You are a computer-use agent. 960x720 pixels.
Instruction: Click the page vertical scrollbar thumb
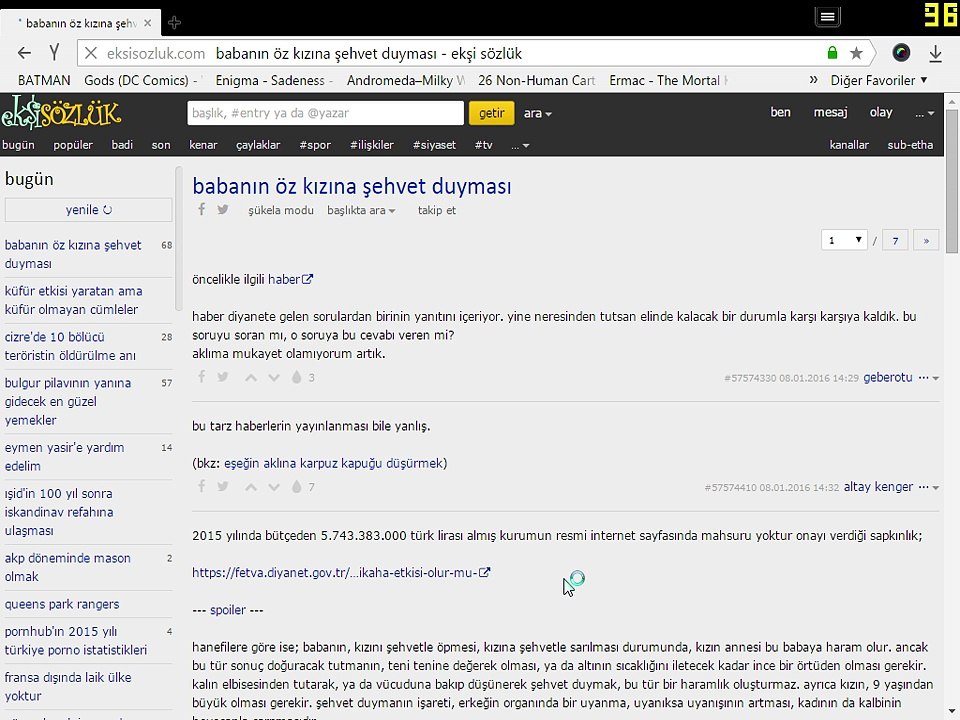pyautogui.click(x=951, y=182)
